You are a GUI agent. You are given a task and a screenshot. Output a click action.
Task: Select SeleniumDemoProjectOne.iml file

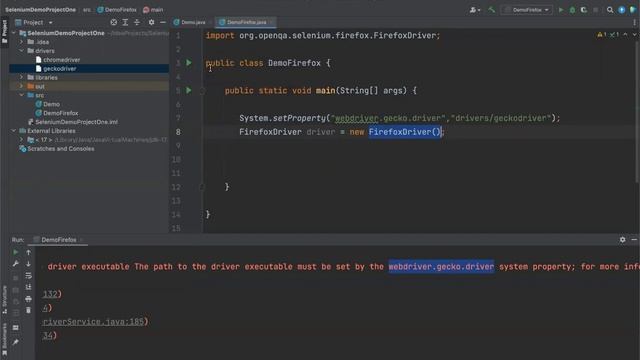(x=76, y=122)
